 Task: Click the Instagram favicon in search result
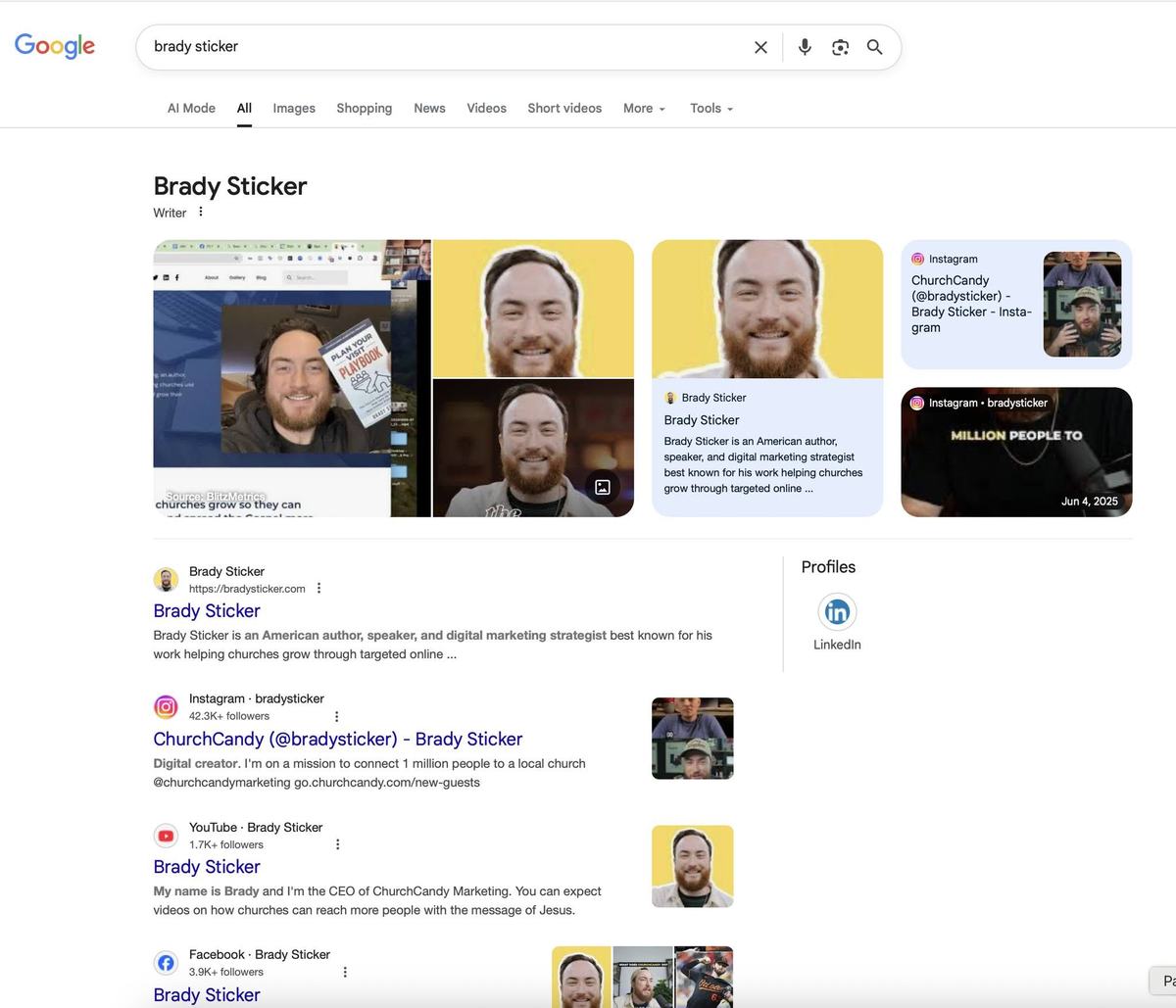tap(167, 706)
